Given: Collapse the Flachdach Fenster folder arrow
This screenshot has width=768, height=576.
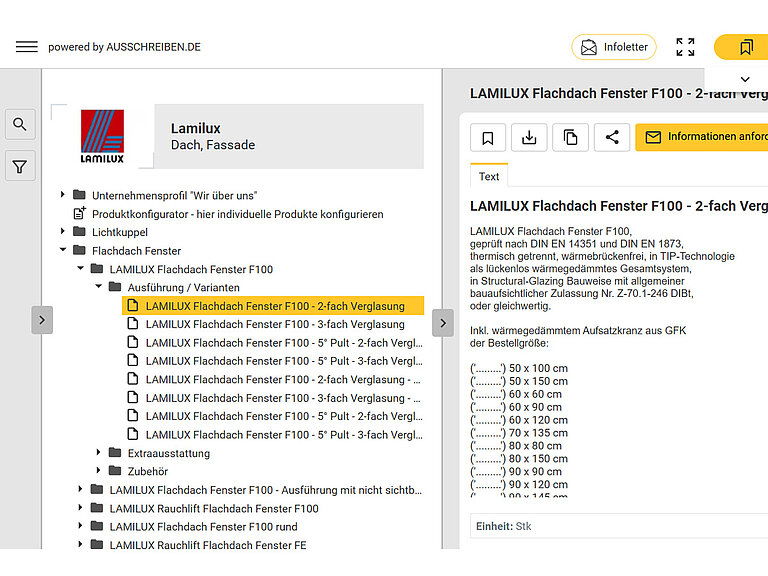Looking at the screenshot, I should pyautogui.click(x=63, y=249).
